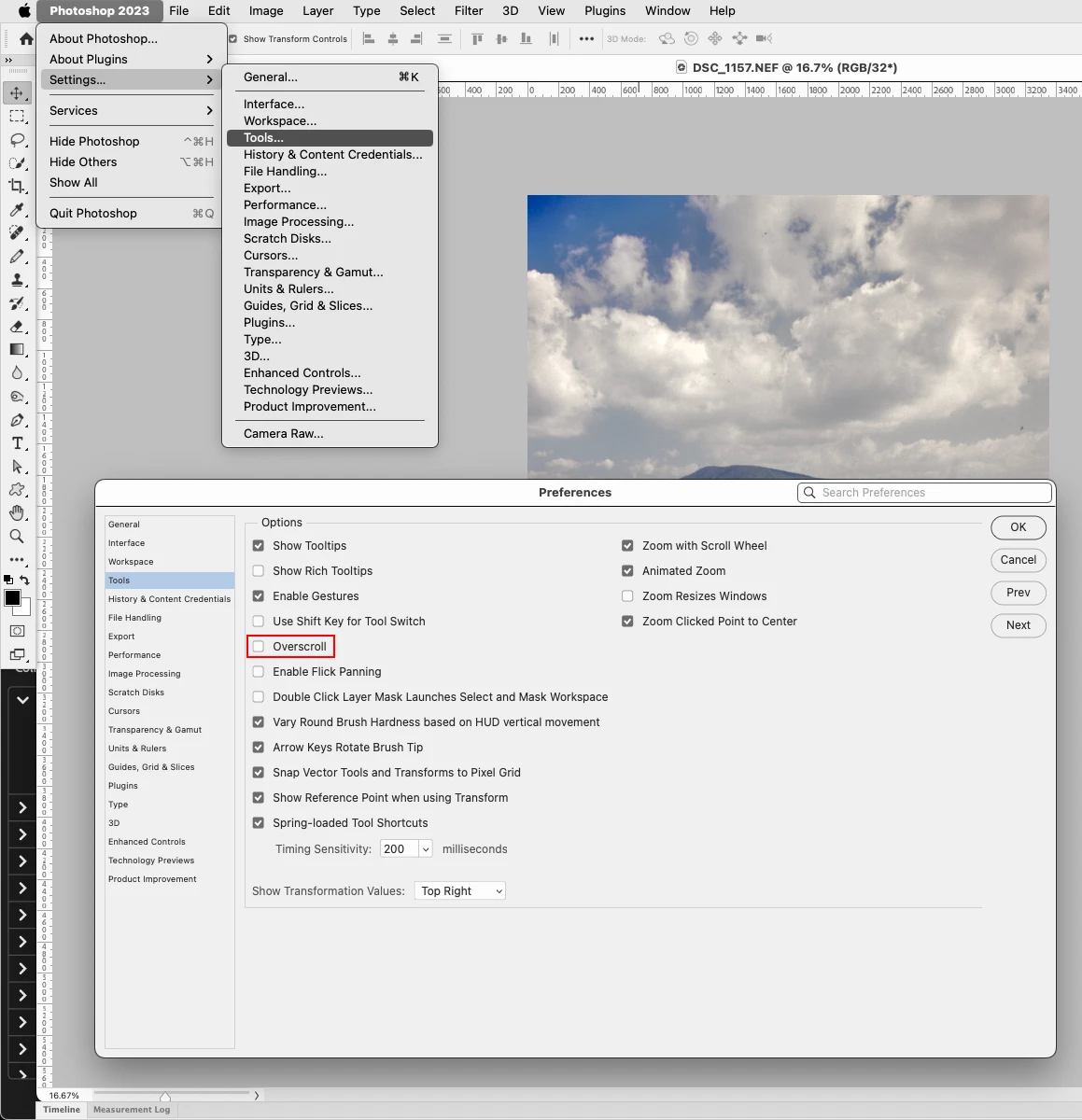Screen dimensions: 1082x1120
Task: Enable the Overscroll checkbox
Action: click(259, 646)
